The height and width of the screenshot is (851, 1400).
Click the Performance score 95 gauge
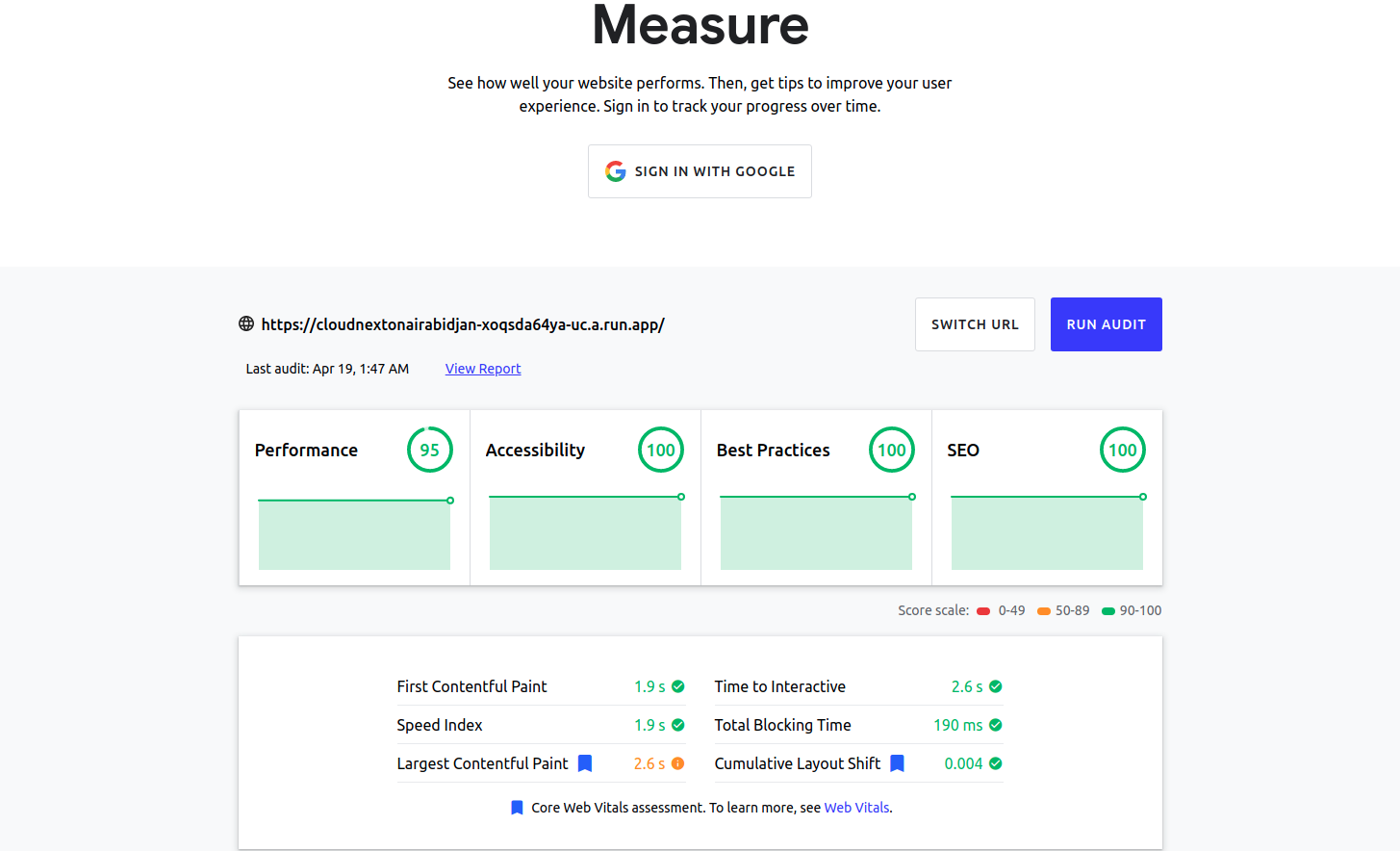pos(430,450)
